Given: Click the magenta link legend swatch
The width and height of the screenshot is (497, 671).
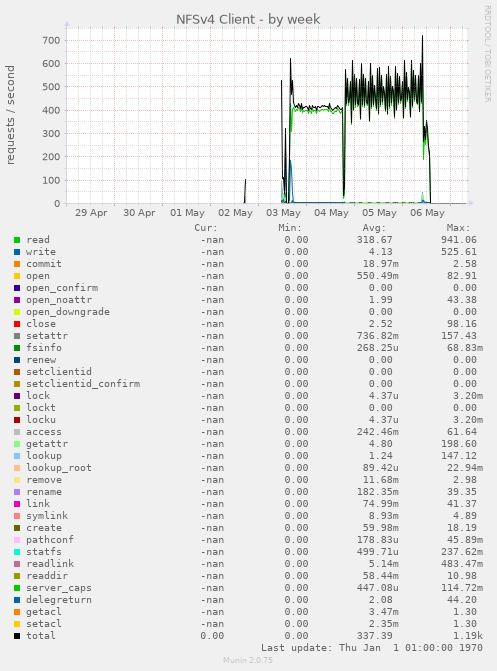Looking at the screenshot, I should tap(17, 504).
